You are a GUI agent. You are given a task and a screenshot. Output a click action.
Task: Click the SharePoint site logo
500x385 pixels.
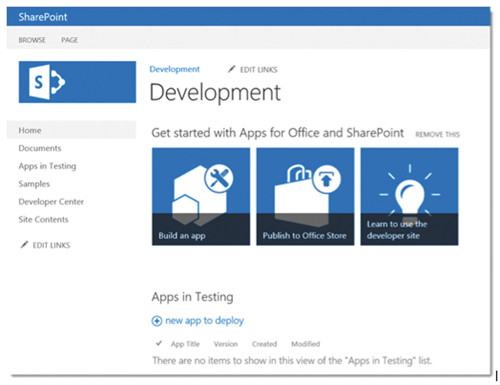77,82
